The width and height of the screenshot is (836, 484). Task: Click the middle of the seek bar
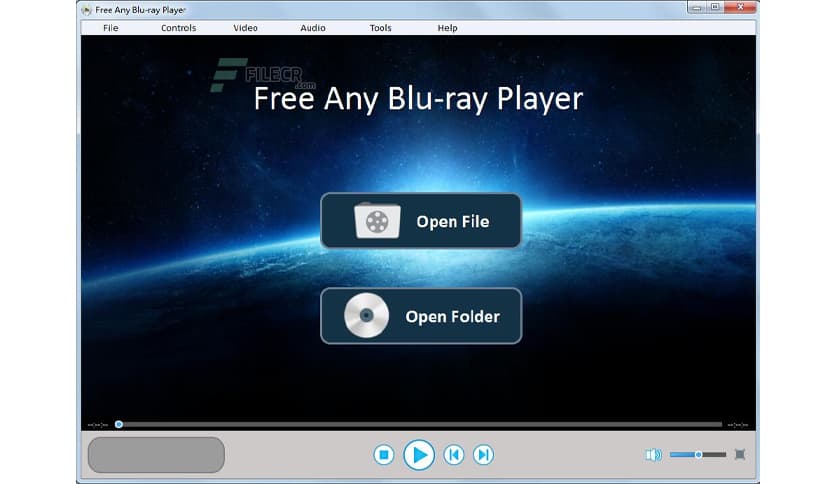pyautogui.click(x=419, y=424)
